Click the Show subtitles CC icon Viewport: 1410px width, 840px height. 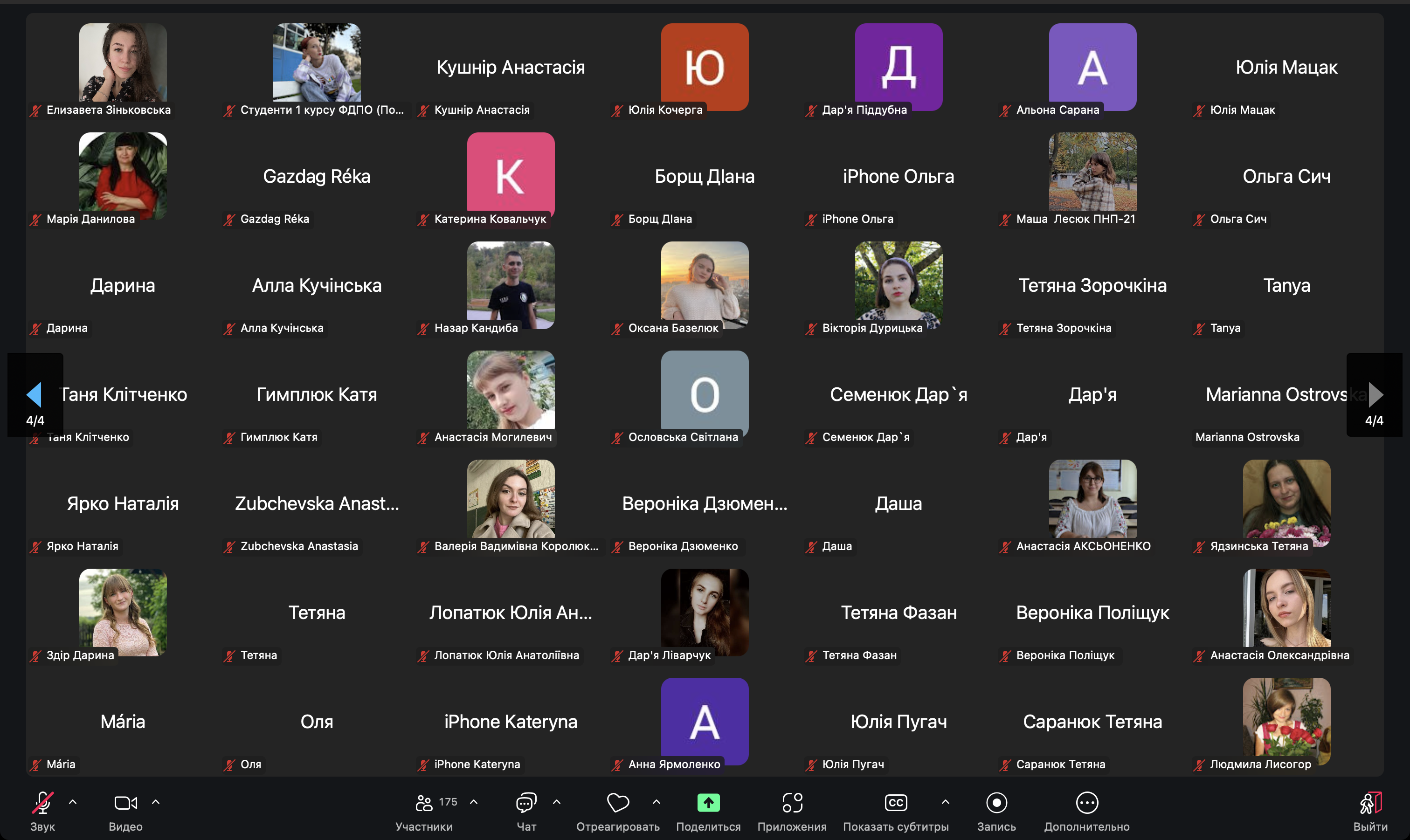tap(896, 802)
